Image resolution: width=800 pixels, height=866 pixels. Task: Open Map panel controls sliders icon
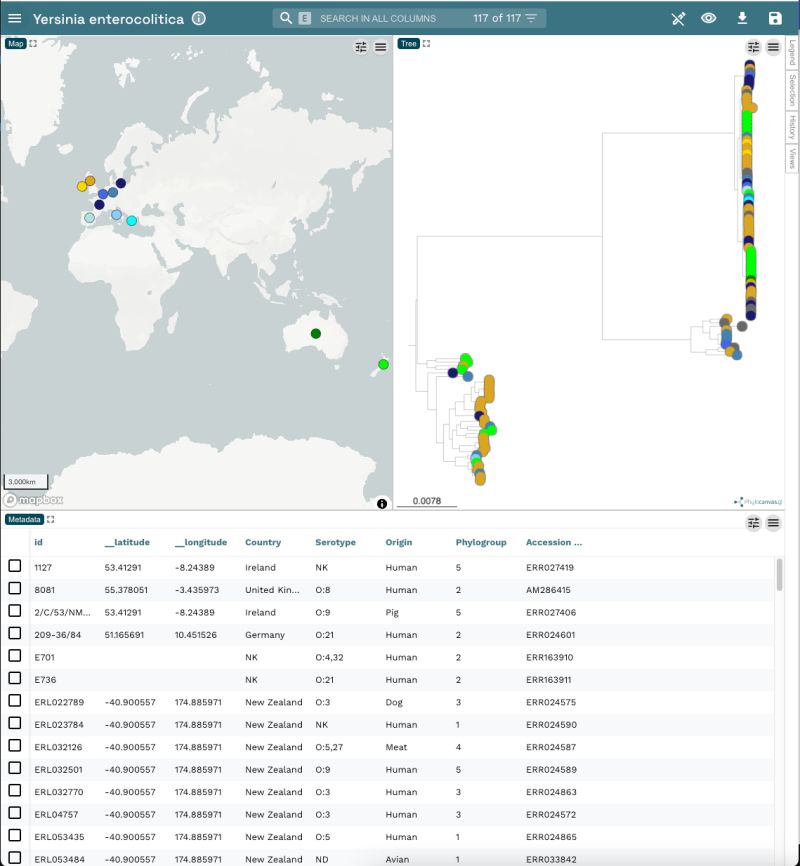tap(361, 47)
